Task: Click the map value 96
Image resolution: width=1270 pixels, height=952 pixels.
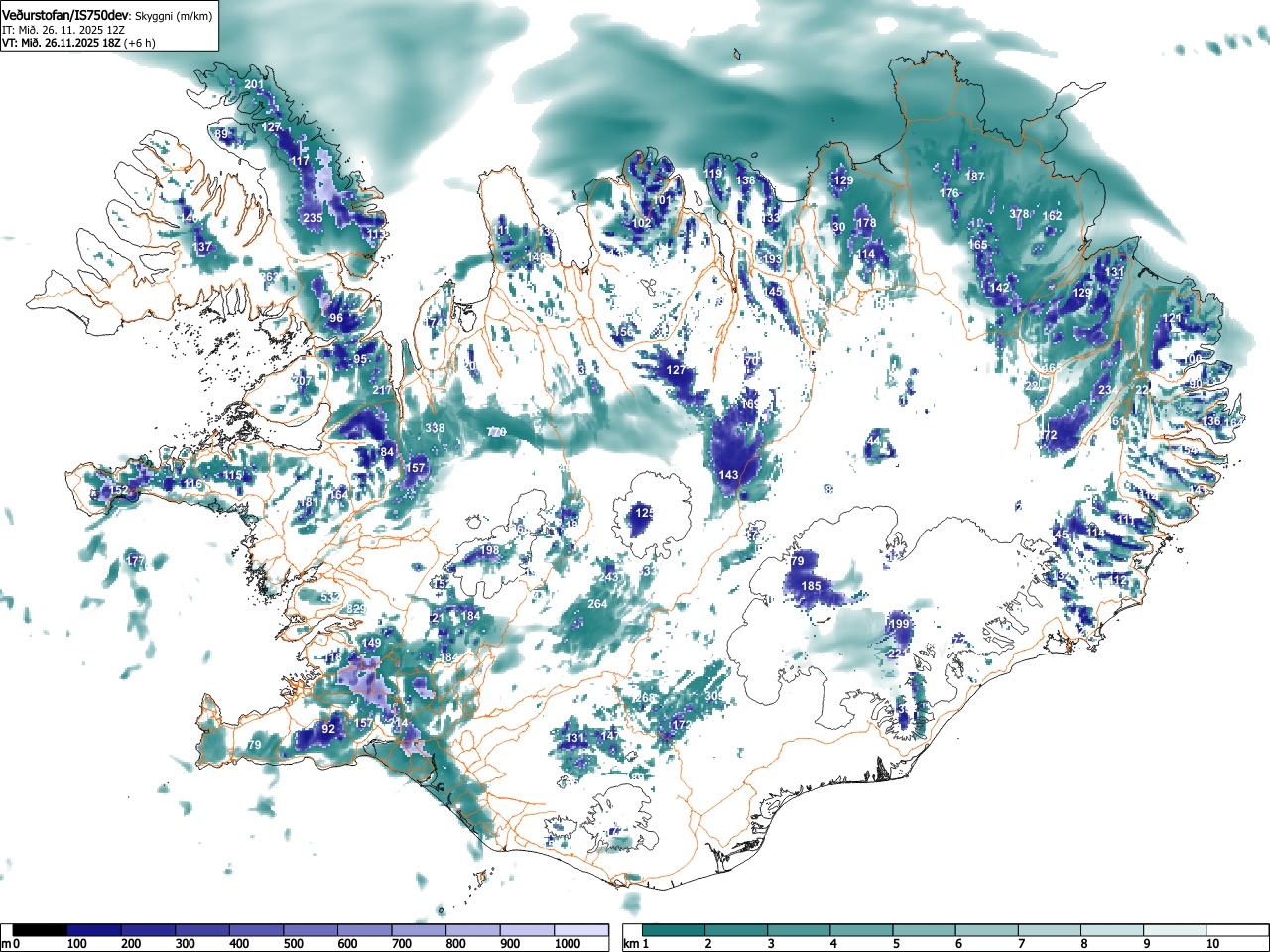Action: coord(336,318)
